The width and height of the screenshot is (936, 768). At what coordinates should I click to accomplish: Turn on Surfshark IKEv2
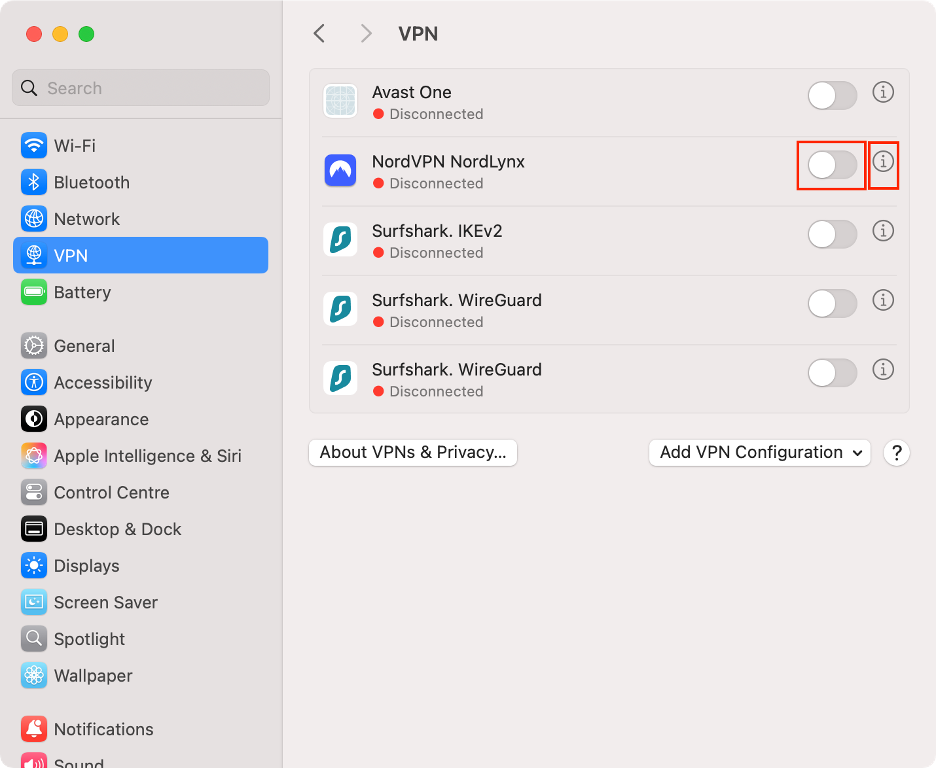click(832, 234)
